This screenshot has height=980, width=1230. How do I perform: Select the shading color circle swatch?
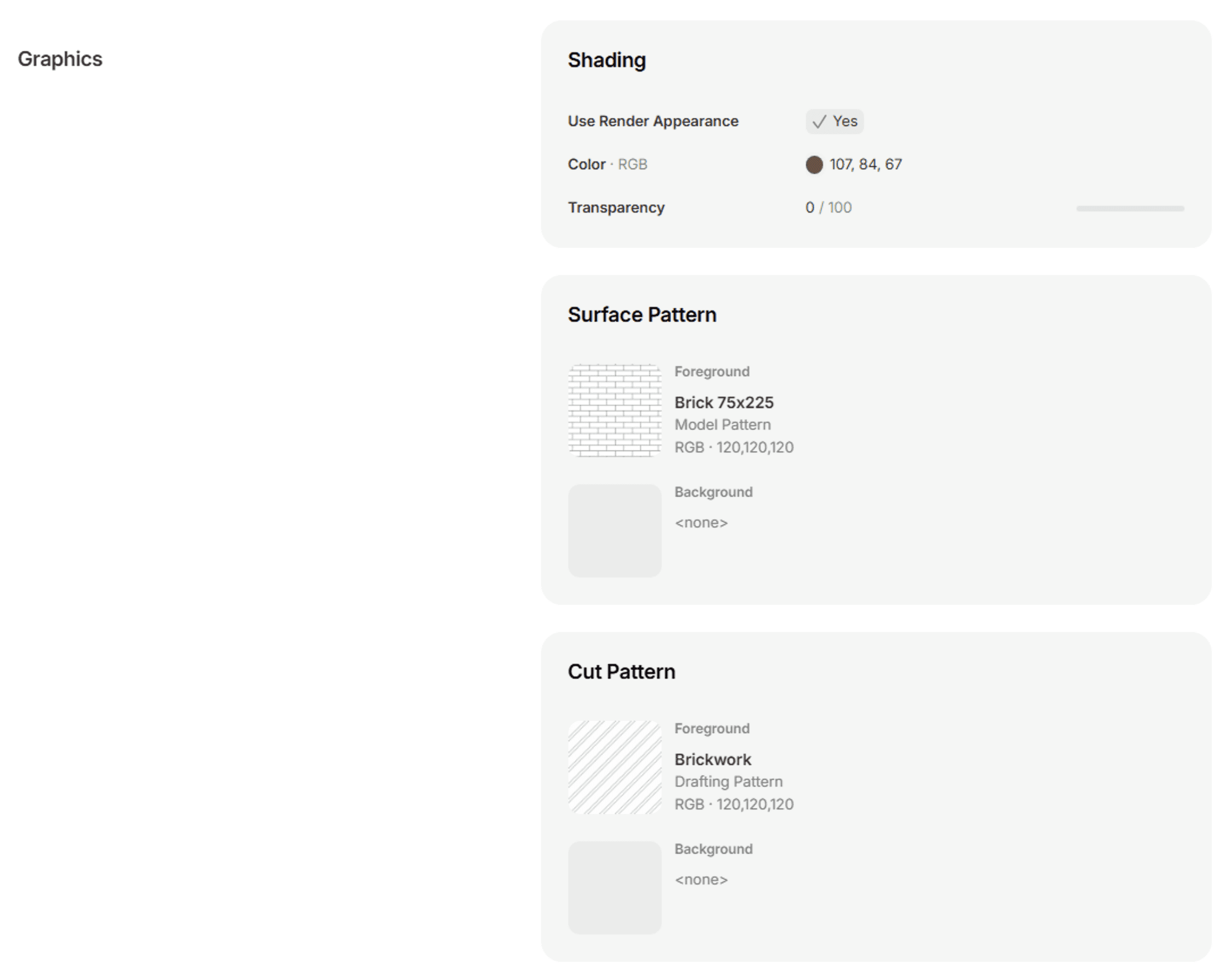point(814,164)
